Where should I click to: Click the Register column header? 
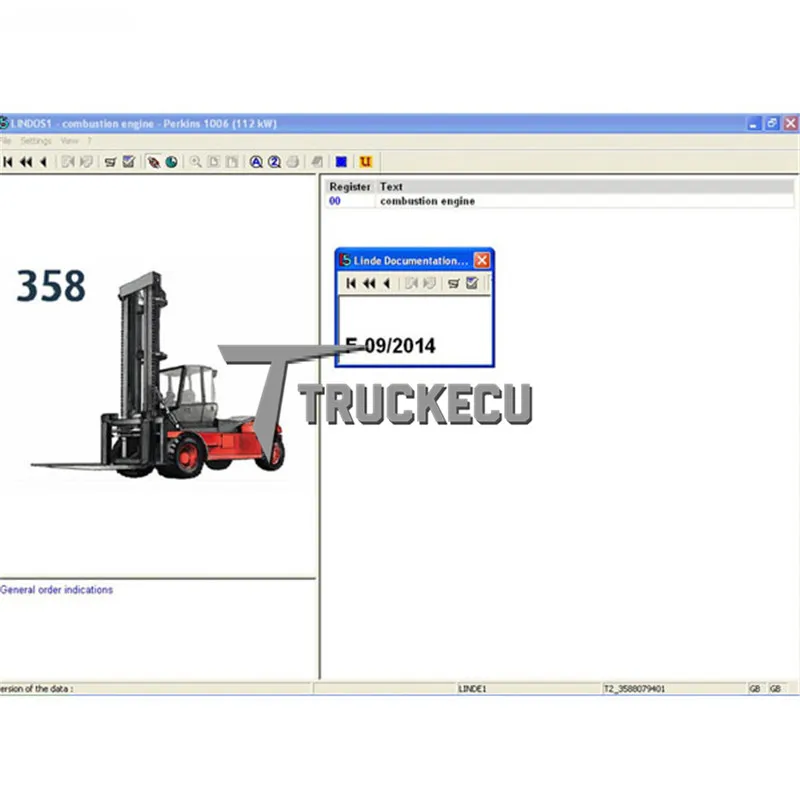coord(350,187)
